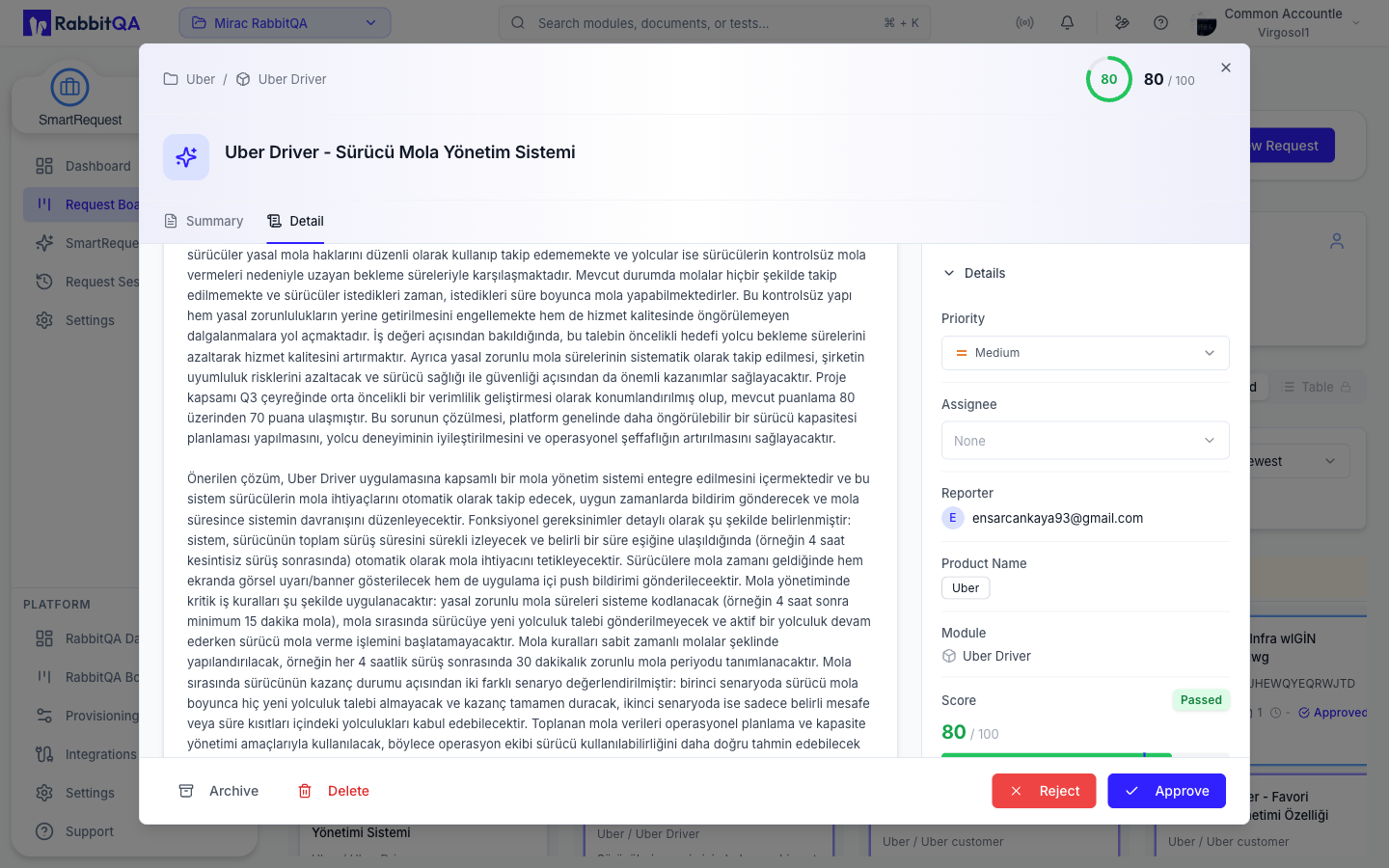Select the Detail tab
This screenshot has width=1389, height=868.
click(x=295, y=221)
